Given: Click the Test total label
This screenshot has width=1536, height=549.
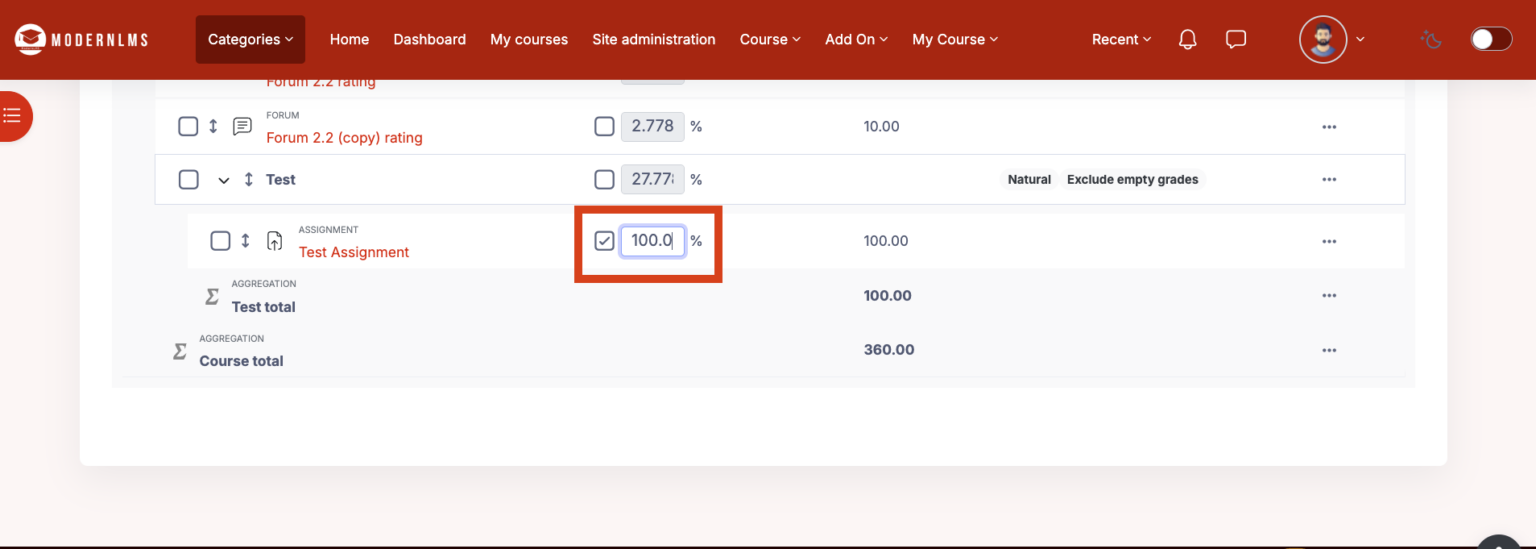Looking at the screenshot, I should (x=264, y=307).
